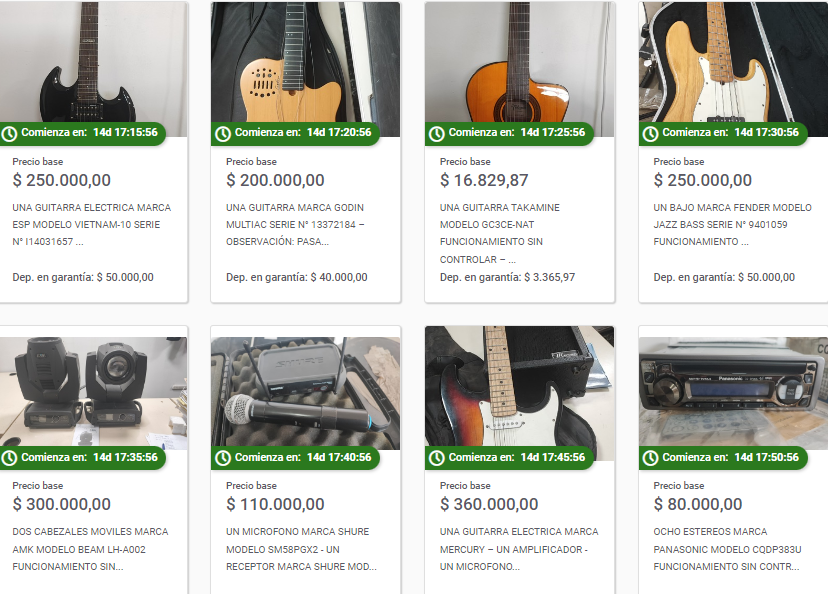The image size is (828, 594).
Task: Click the clock icon on Mercury guitar countdown
Action: pyautogui.click(x=436, y=458)
